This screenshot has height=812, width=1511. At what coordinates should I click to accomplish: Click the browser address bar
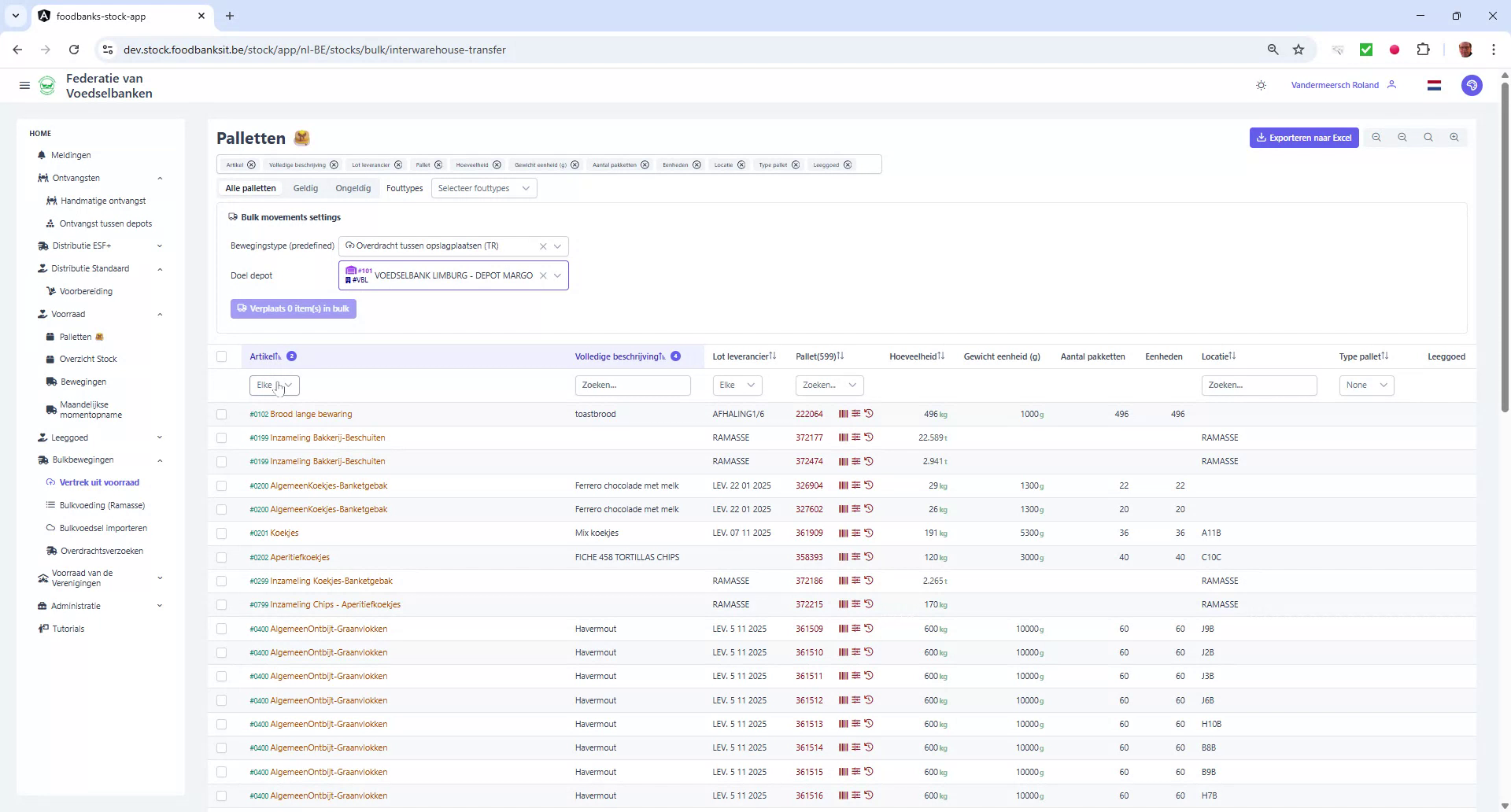[x=315, y=49]
